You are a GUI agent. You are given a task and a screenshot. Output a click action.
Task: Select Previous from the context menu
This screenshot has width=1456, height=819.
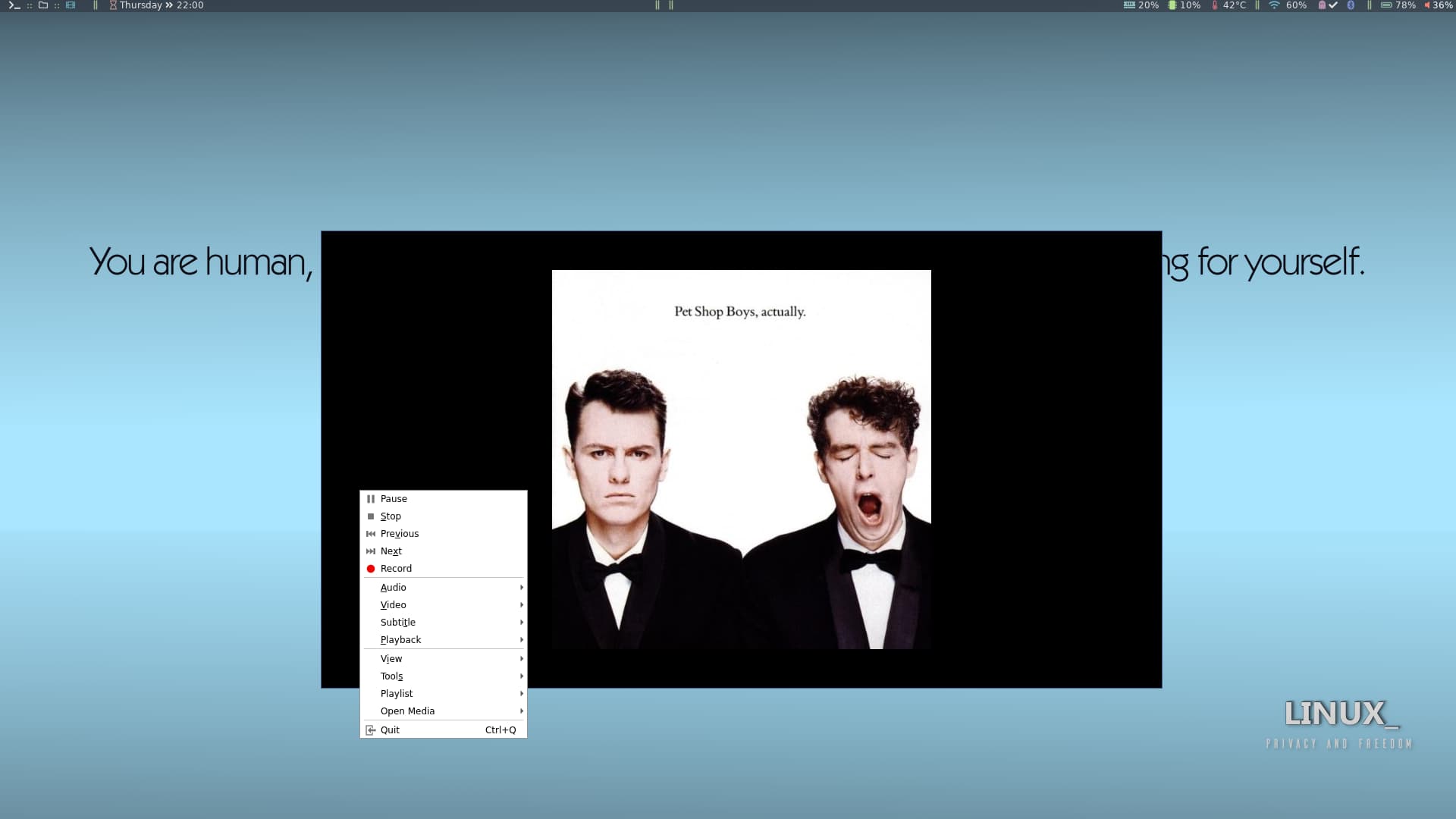pos(444,533)
